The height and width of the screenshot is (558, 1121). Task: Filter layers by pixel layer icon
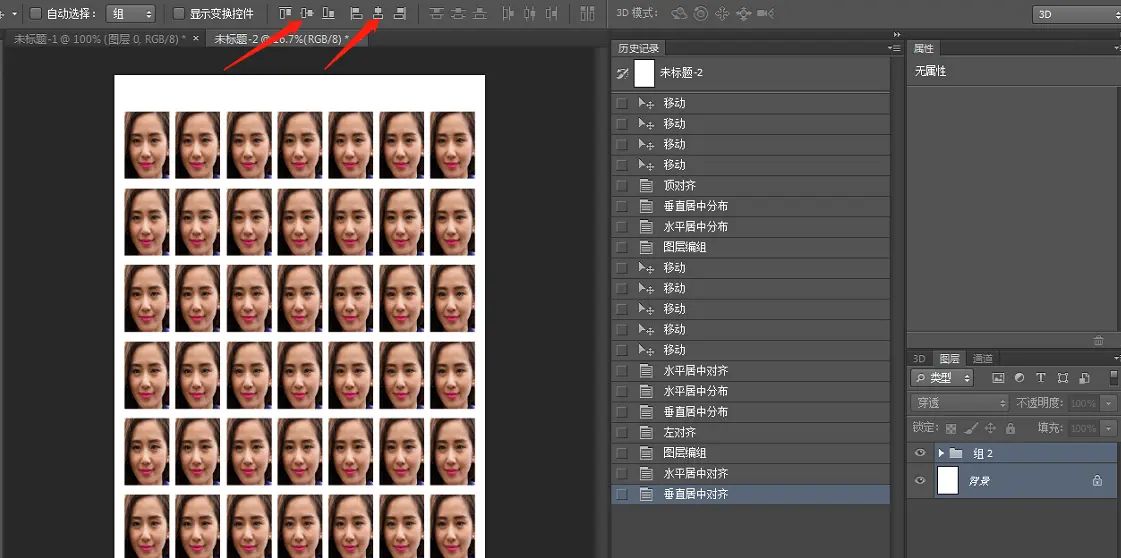pos(999,378)
